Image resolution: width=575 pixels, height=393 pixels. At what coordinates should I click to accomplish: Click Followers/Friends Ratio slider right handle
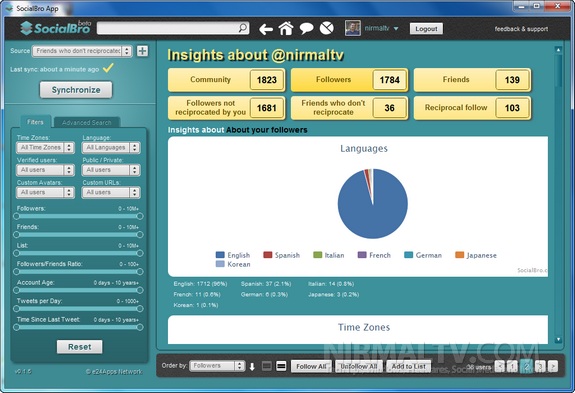(x=140, y=272)
